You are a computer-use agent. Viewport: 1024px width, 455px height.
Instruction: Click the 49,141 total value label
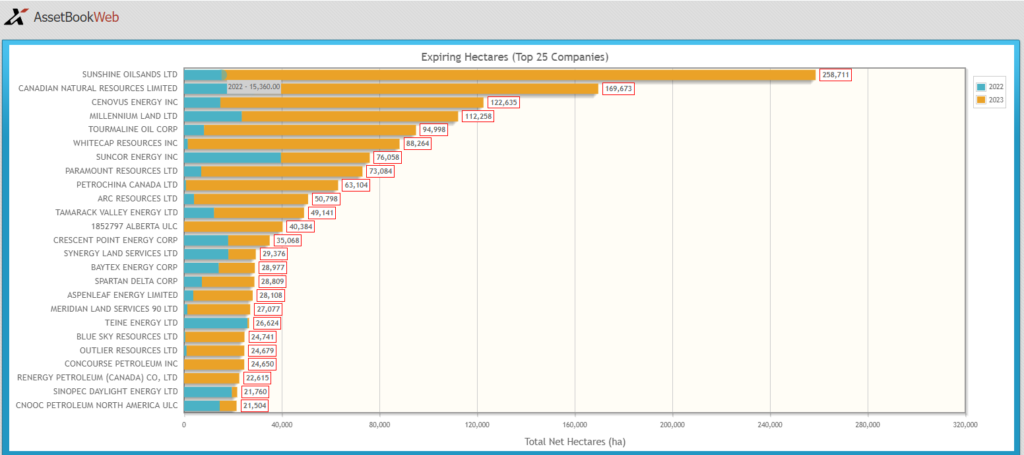click(x=321, y=213)
